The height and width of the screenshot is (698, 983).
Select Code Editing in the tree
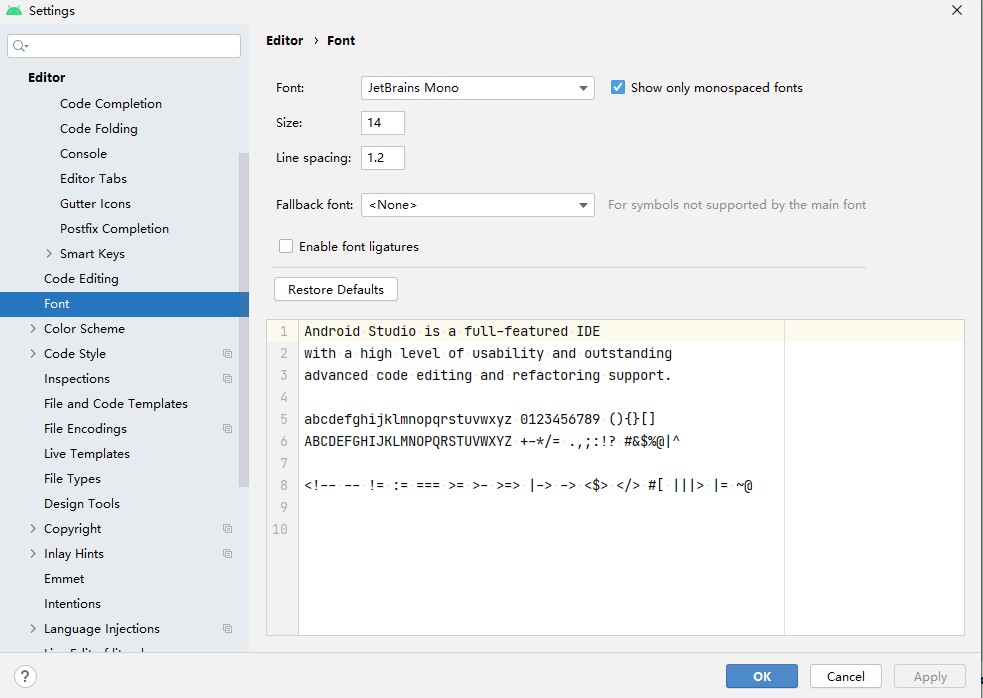point(81,279)
